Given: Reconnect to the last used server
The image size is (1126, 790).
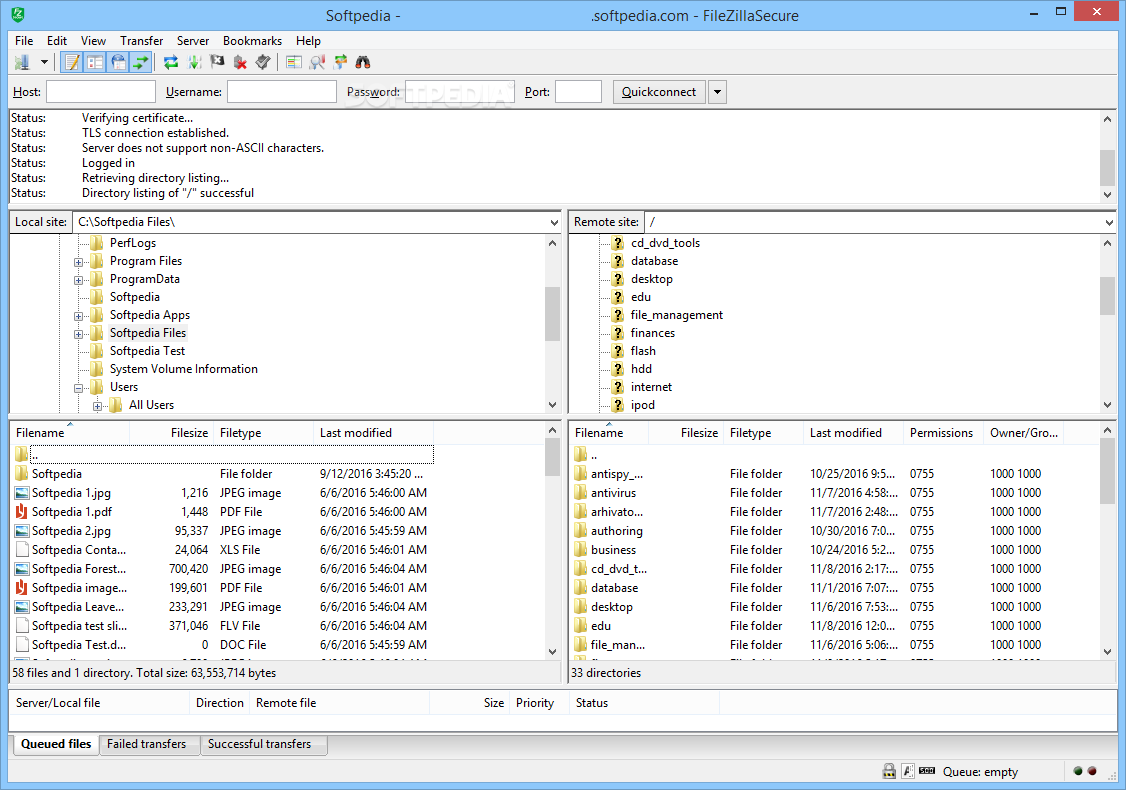Looking at the screenshot, I should pos(263,62).
